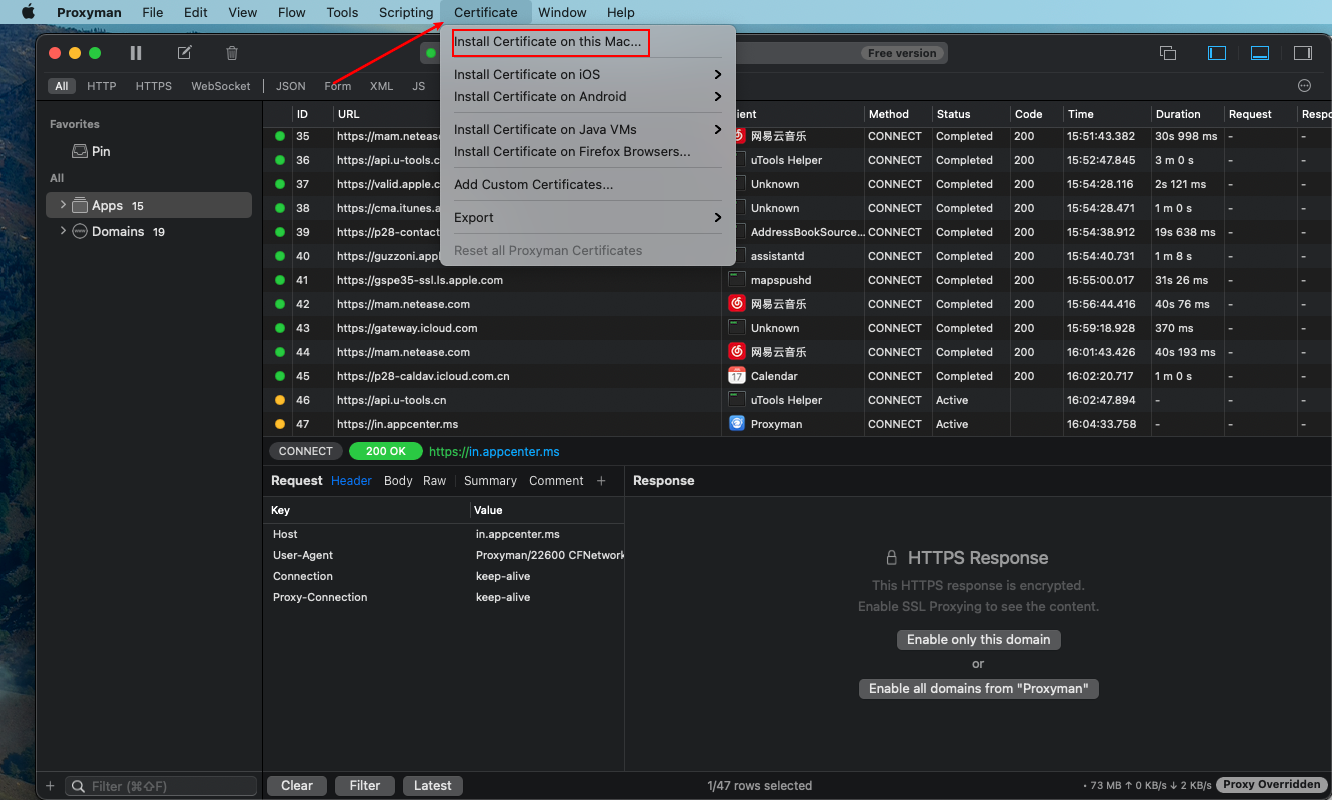
Task: Expand the Apps tree node
Action: [63, 205]
